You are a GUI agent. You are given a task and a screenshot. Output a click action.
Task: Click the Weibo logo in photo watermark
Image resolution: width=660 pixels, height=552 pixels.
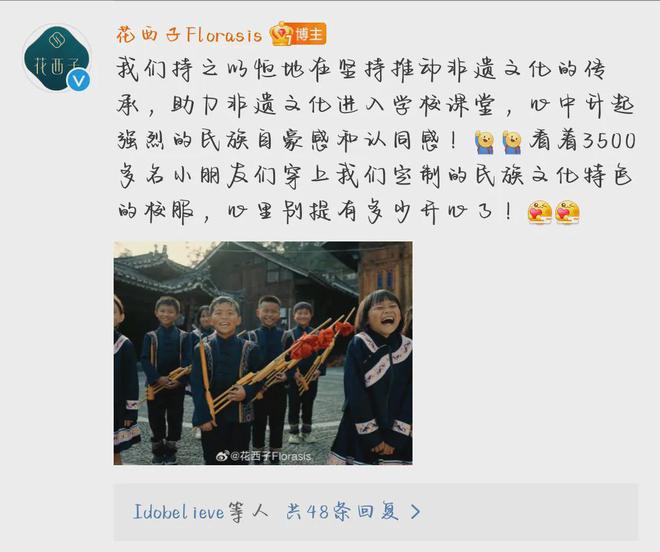(x=222, y=456)
